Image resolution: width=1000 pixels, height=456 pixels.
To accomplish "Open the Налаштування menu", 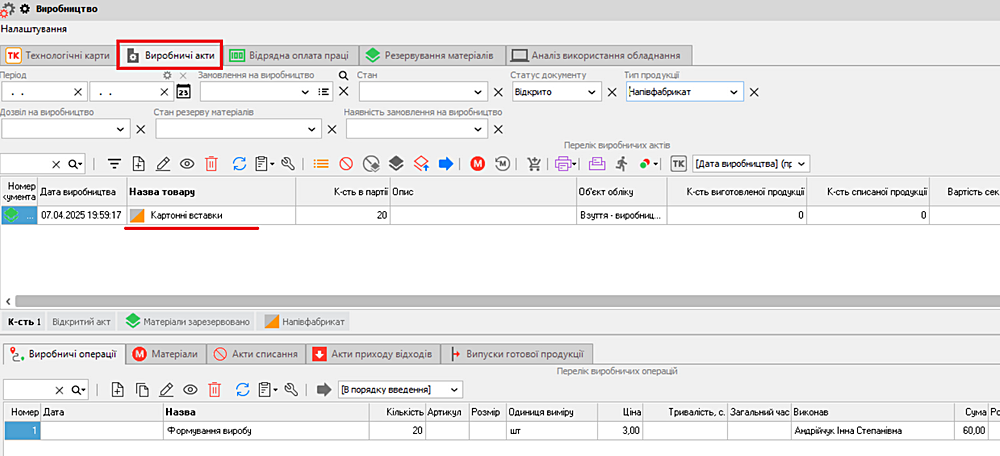I will point(34,29).
